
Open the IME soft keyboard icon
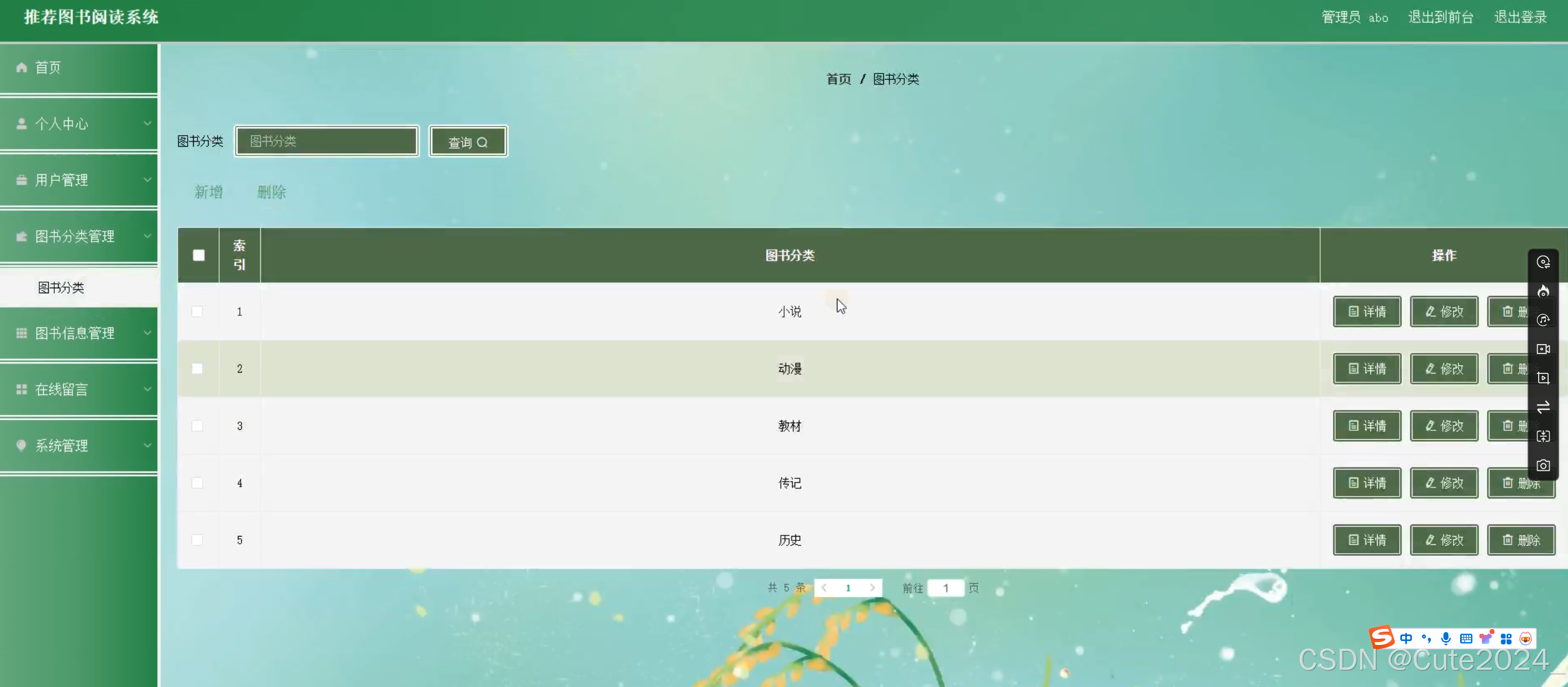(x=1466, y=638)
